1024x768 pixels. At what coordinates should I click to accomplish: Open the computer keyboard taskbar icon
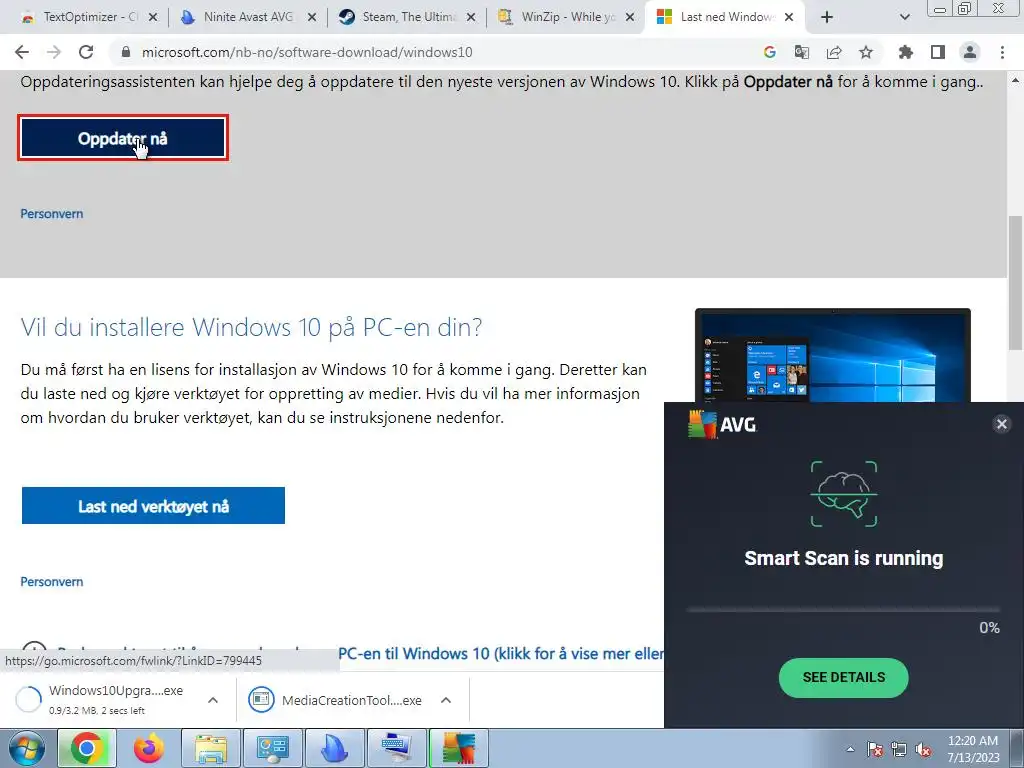pos(397,748)
